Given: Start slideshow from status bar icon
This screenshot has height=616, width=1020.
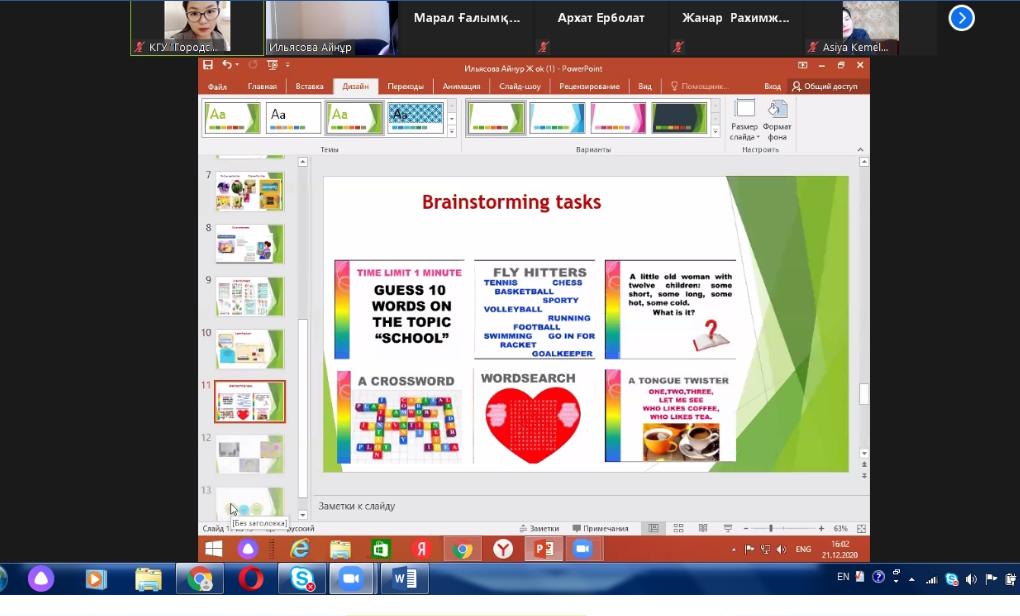Looking at the screenshot, I should point(725,528).
